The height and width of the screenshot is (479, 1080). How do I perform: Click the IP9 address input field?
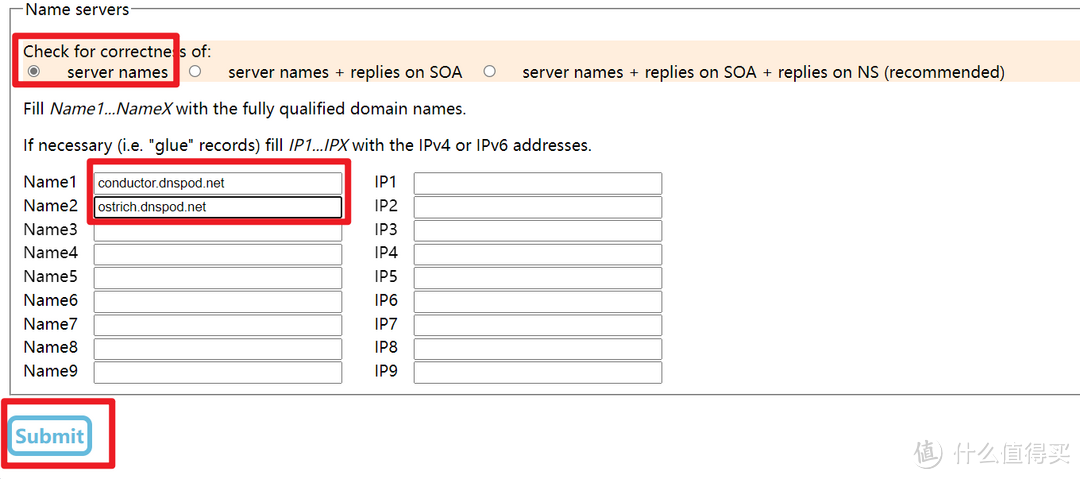tap(538, 373)
